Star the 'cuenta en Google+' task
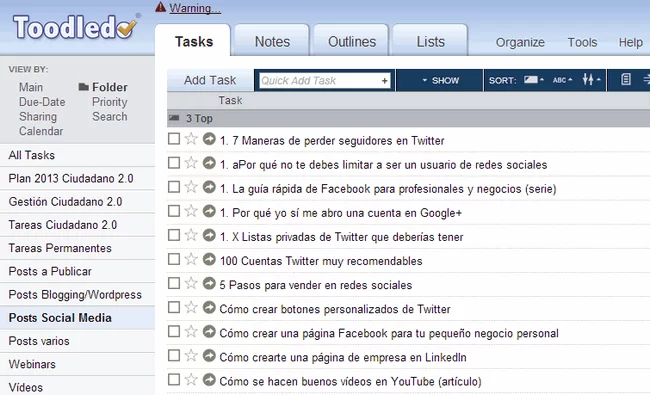This screenshot has height=395, width=650. [x=191, y=211]
